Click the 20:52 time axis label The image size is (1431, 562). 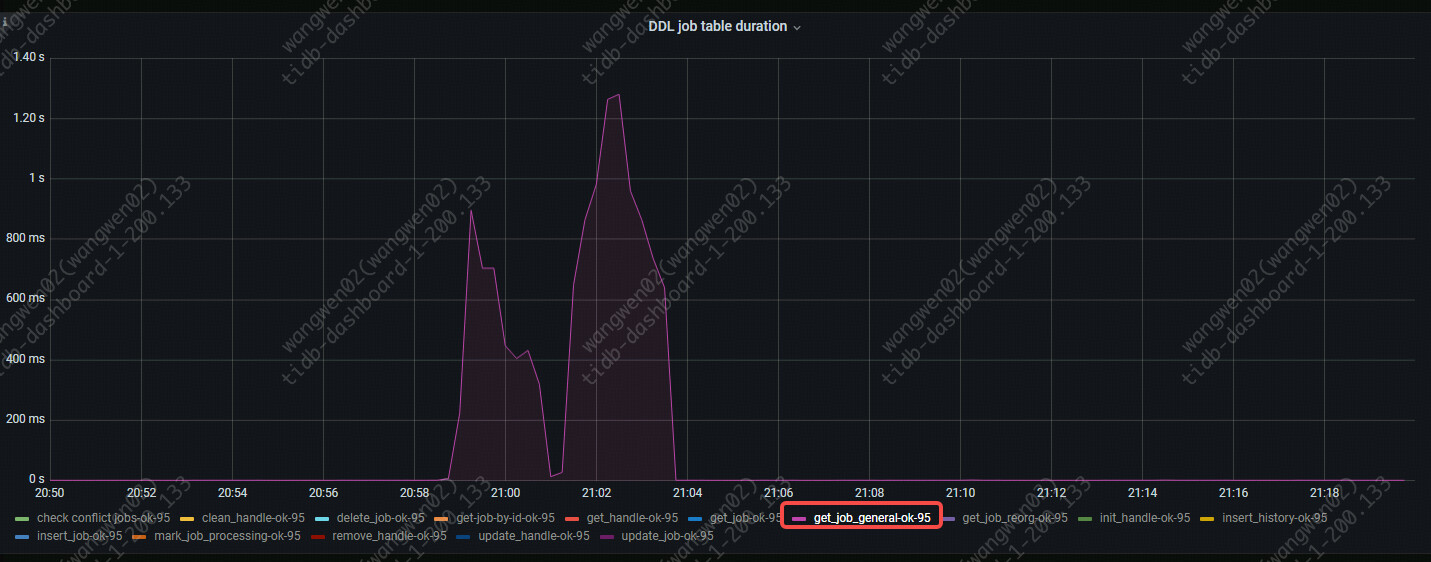click(141, 494)
